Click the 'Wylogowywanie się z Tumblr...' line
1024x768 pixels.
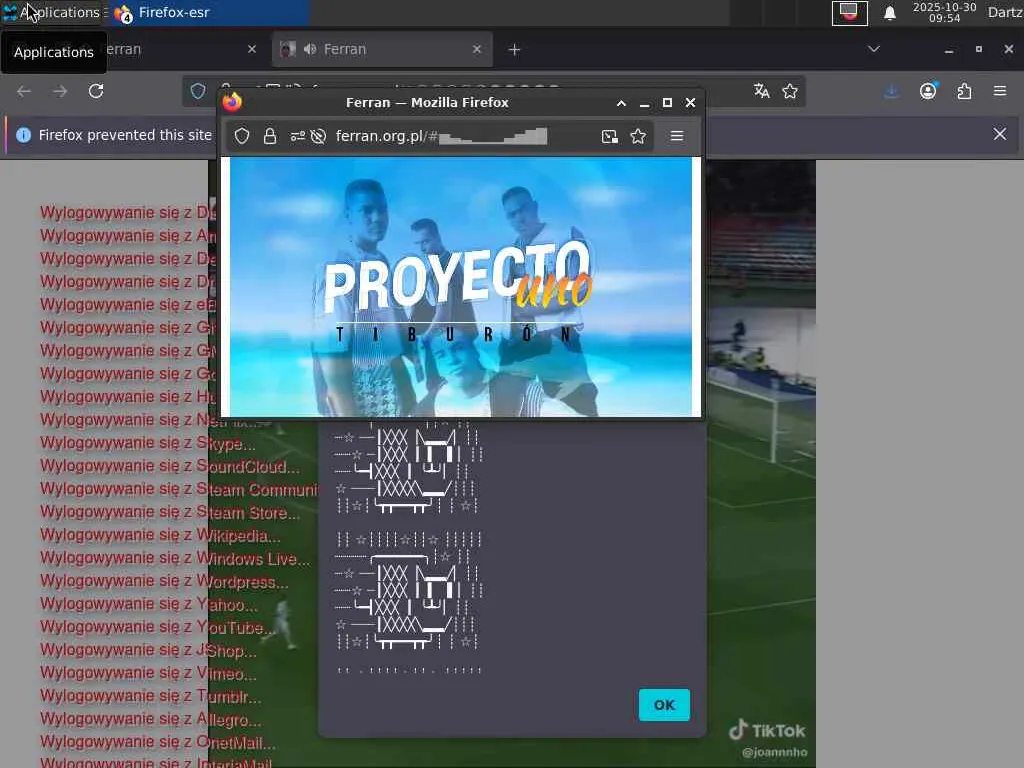point(151,697)
